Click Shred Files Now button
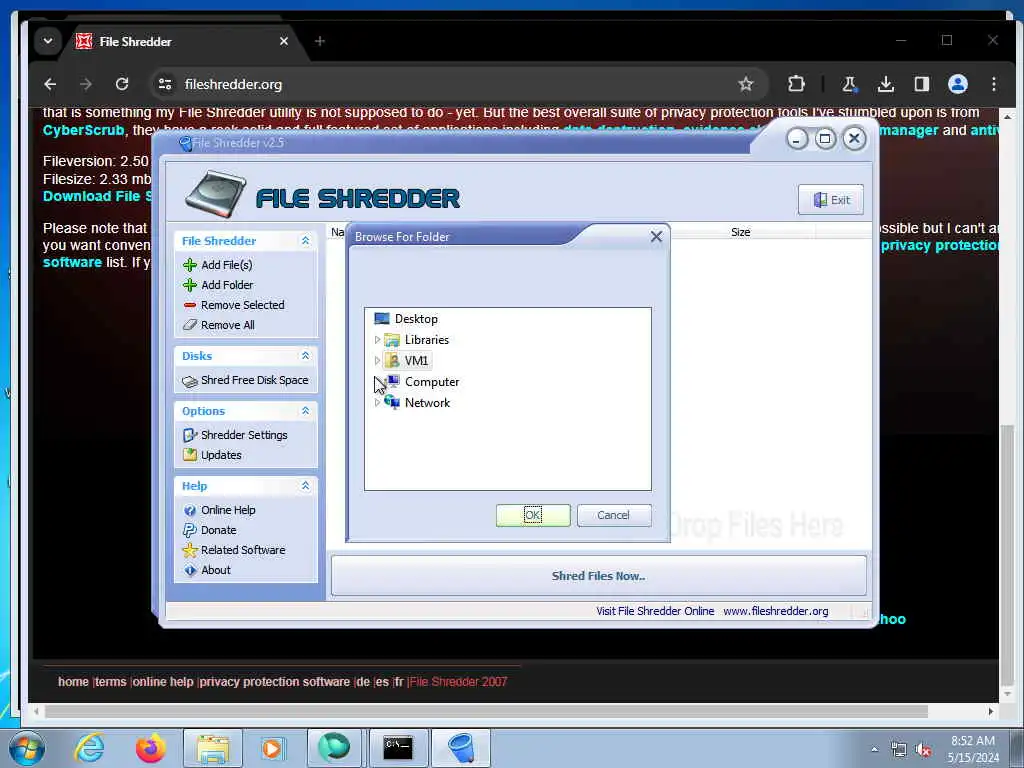The height and width of the screenshot is (768, 1024). tap(598, 576)
